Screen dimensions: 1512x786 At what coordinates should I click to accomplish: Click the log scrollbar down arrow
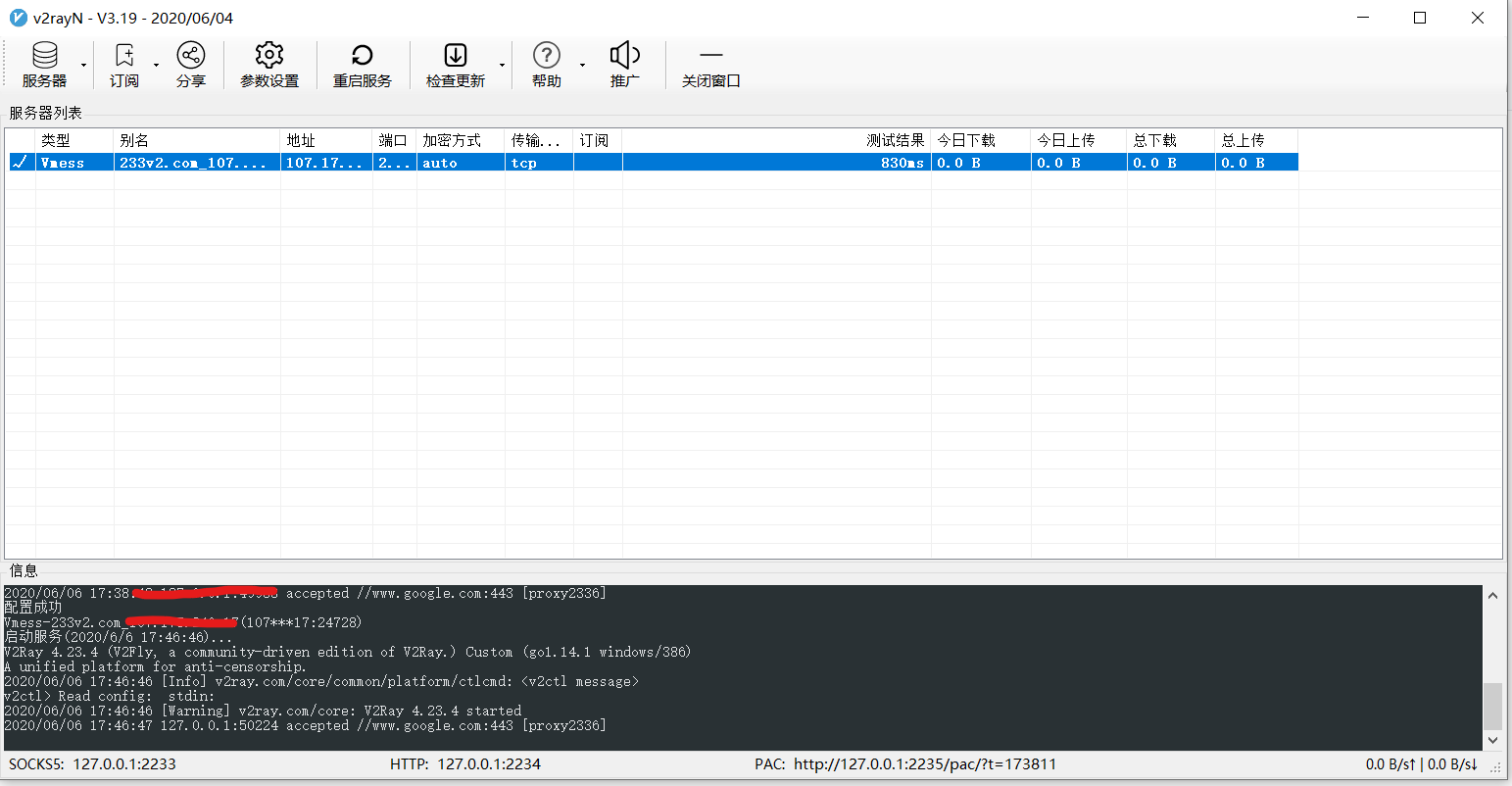pyautogui.click(x=1492, y=741)
